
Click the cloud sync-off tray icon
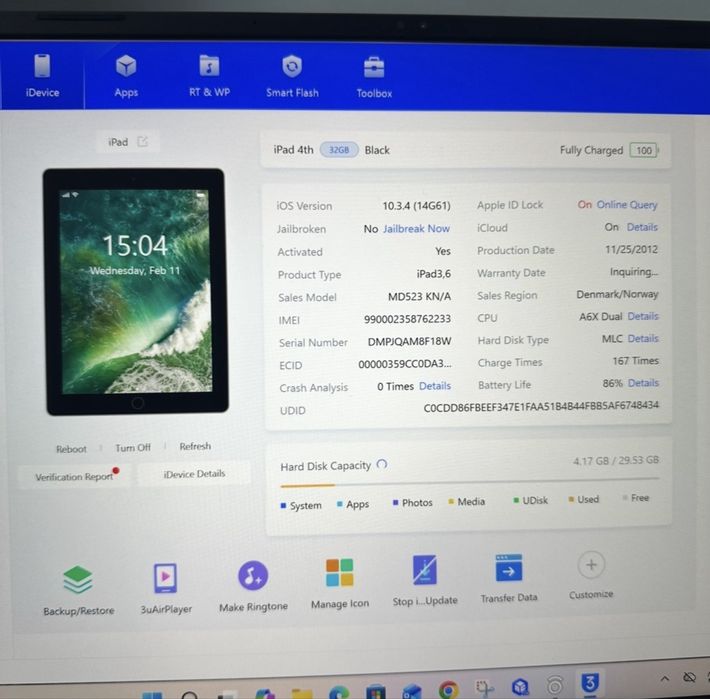[689, 678]
